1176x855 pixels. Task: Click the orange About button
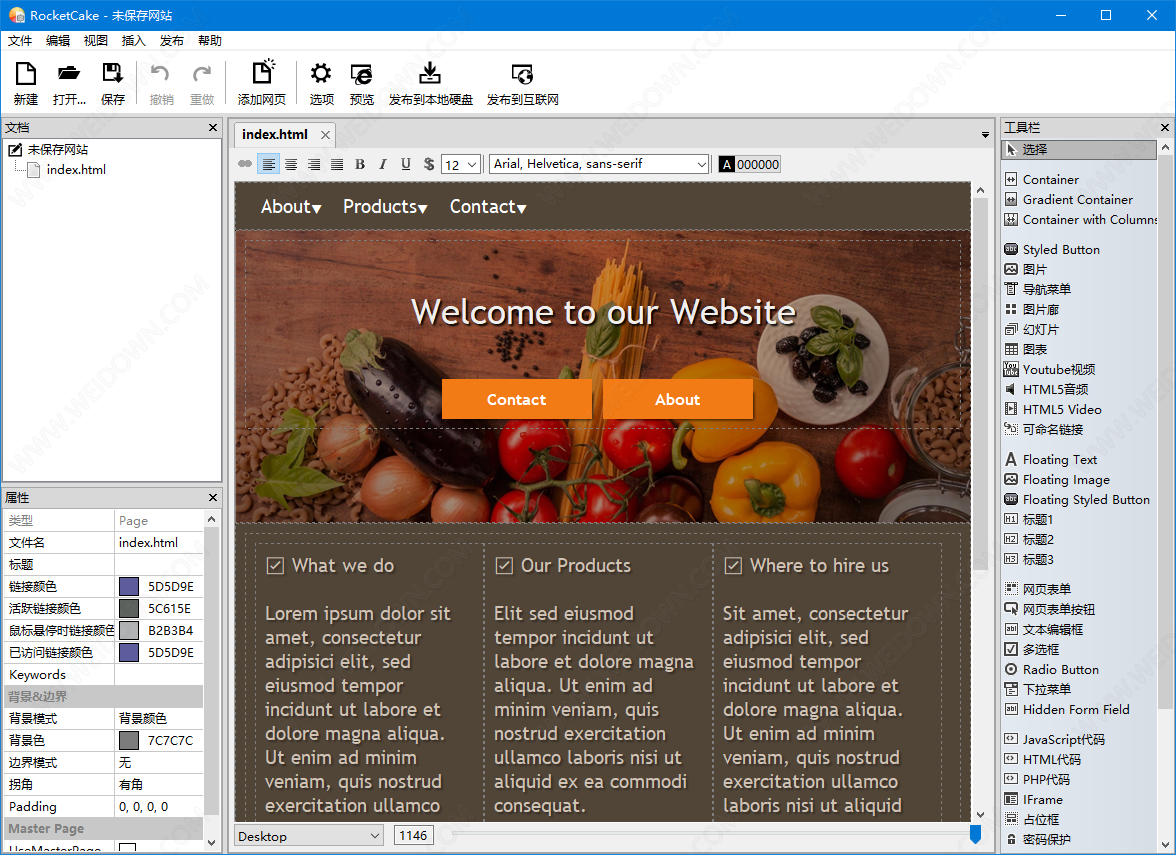point(677,399)
